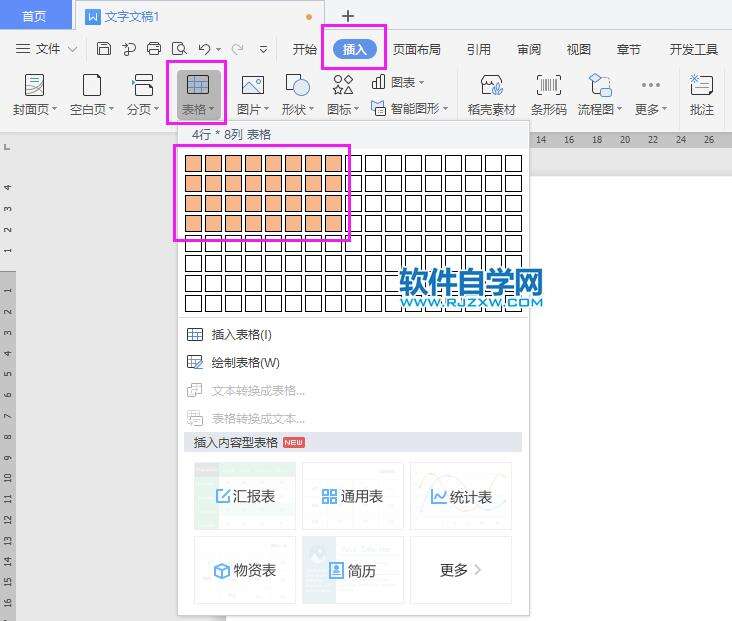The height and width of the screenshot is (621, 732).
Task: Open the Page Layout (页面布局) tab
Action: coord(416,49)
